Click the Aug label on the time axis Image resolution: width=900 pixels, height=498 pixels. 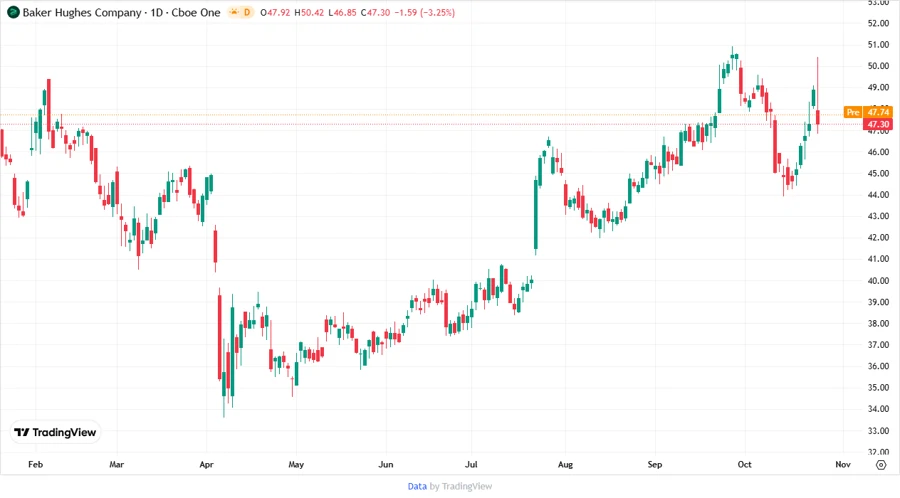pos(565,464)
